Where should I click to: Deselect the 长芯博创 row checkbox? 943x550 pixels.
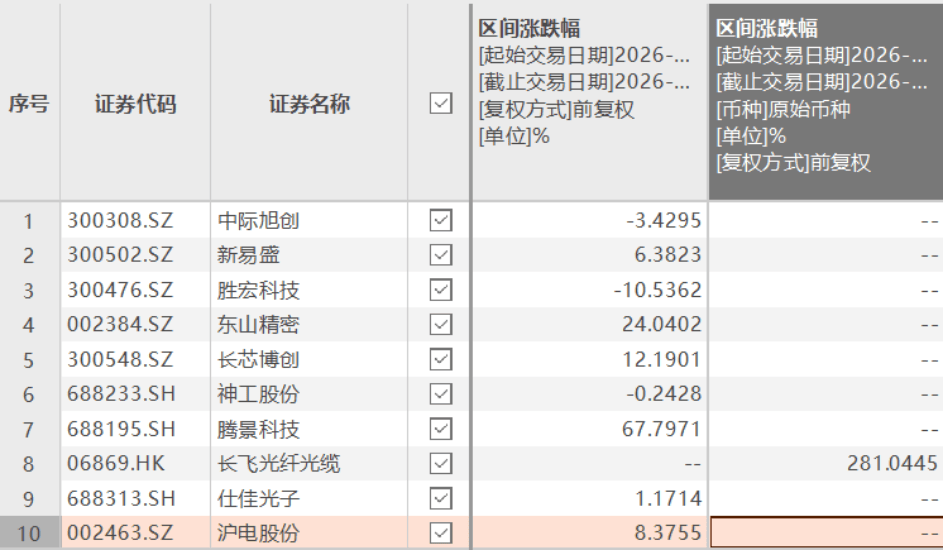pos(440,359)
